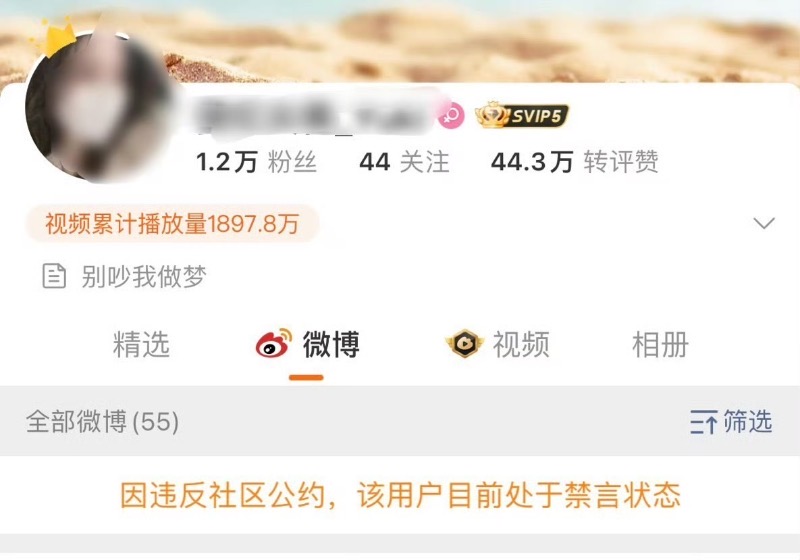800x560 pixels.
Task: Tap the filter sort icon beside 筛选
Action: tap(704, 422)
